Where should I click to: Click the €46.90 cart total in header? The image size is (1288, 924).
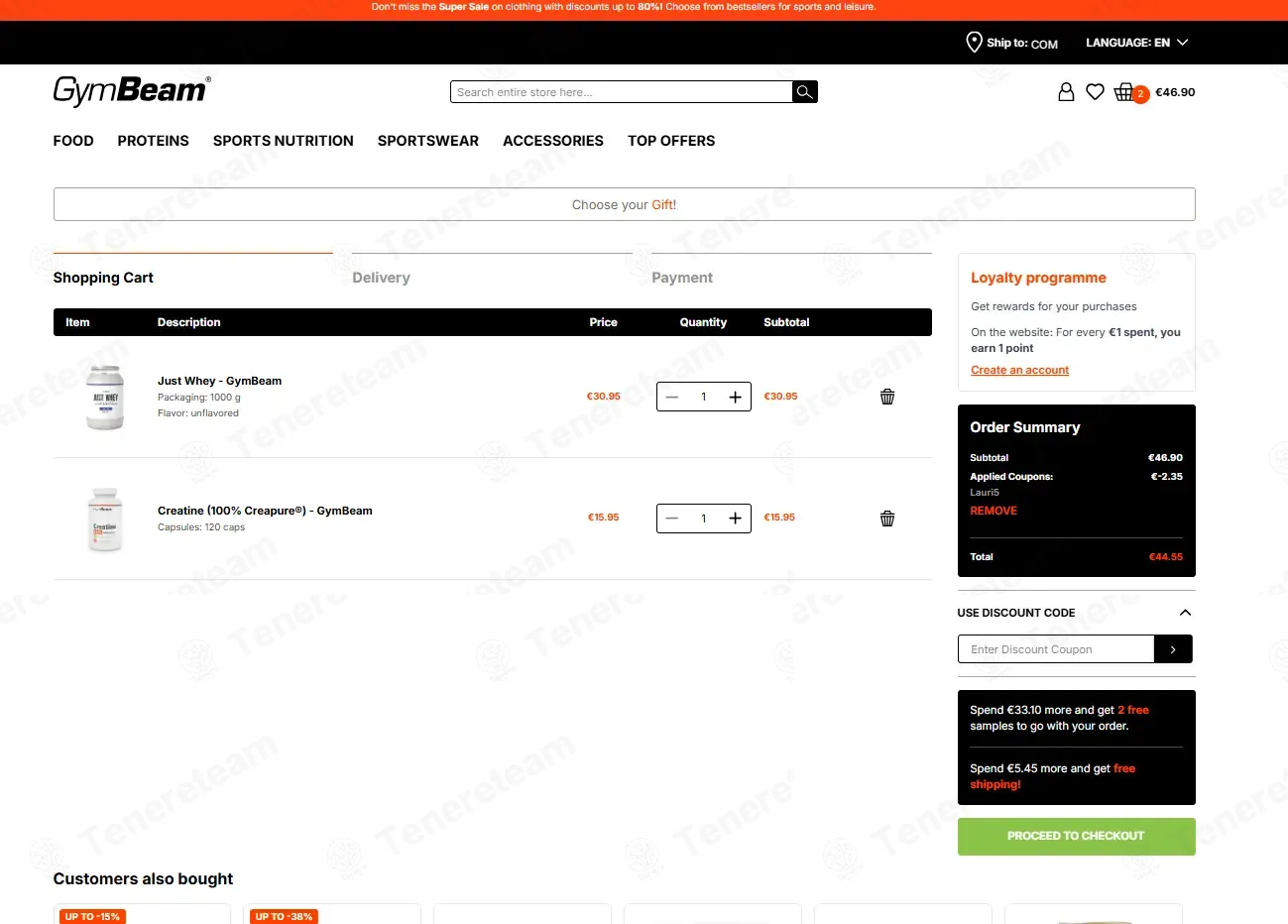[1175, 92]
